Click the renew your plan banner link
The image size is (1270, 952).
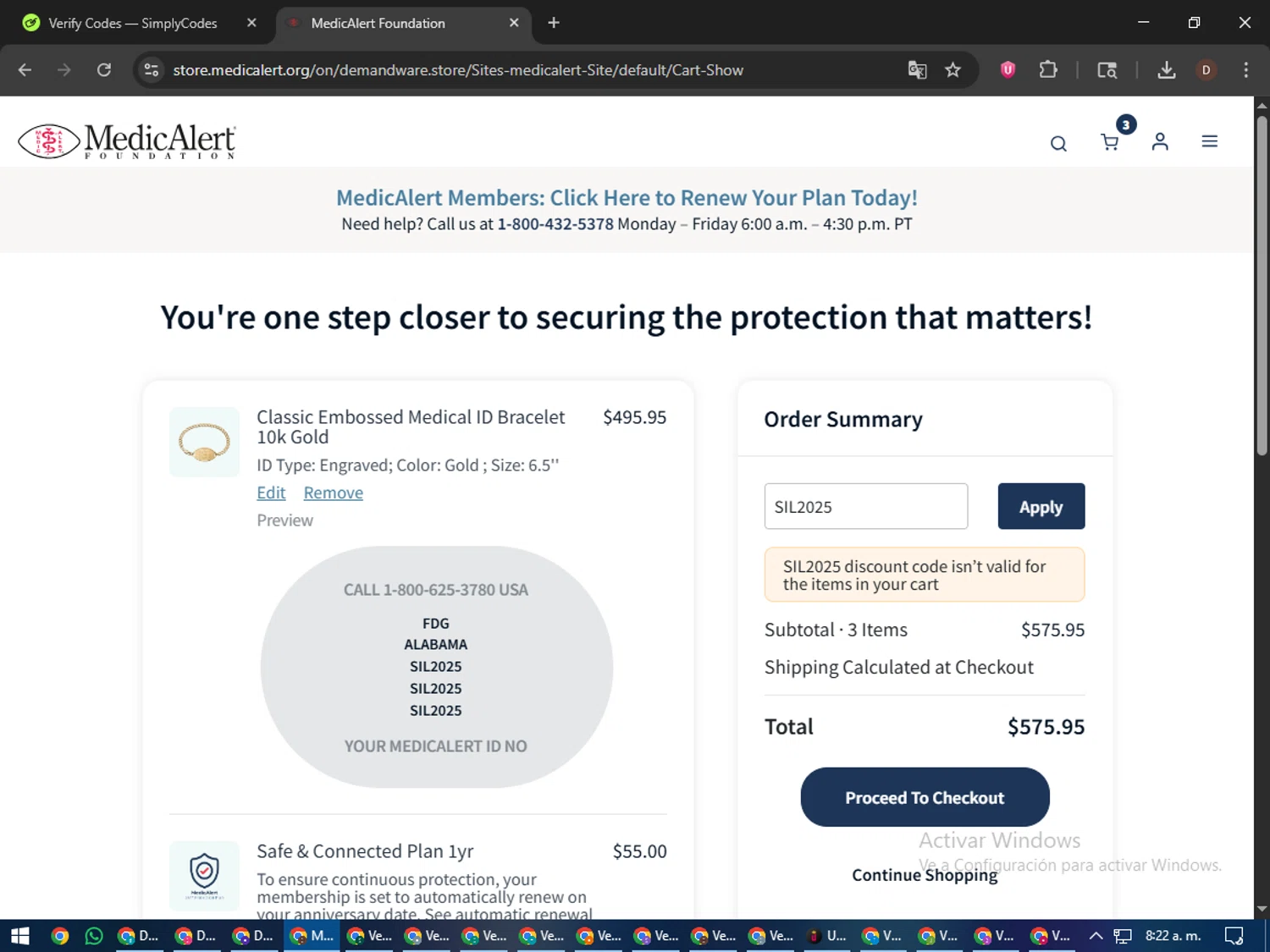pos(627,197)
